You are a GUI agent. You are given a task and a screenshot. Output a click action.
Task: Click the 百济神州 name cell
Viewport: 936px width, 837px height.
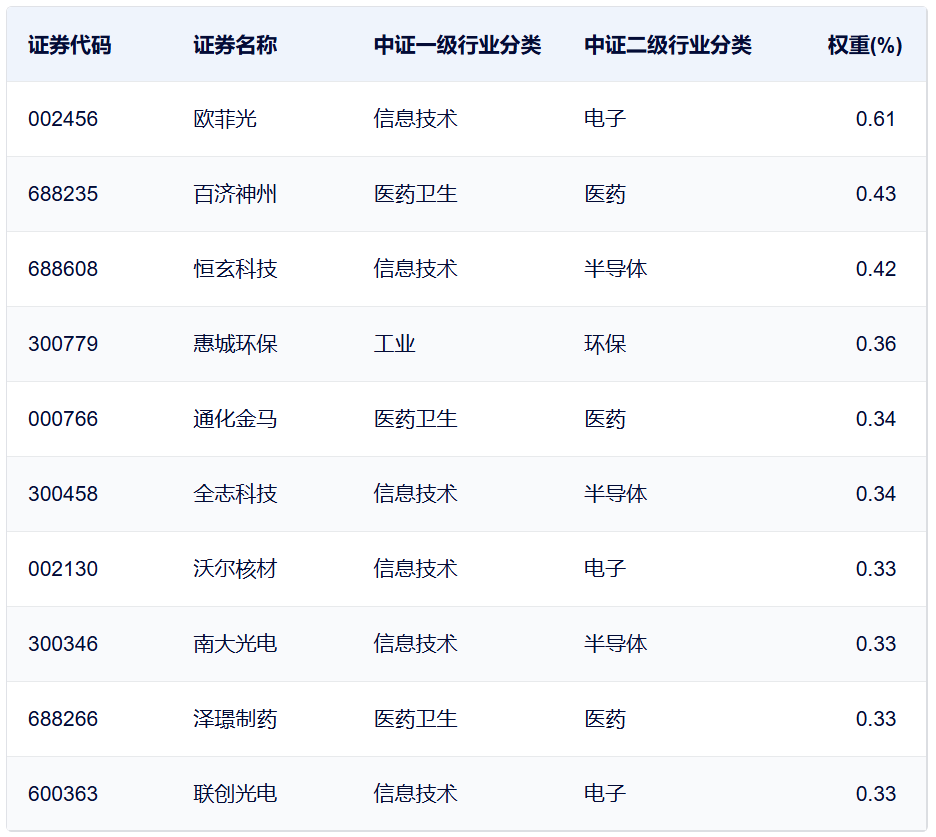coord(235,194)
